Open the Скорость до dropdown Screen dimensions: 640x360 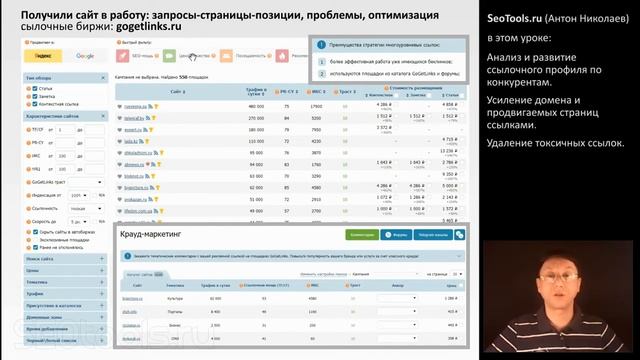[78, 222]
